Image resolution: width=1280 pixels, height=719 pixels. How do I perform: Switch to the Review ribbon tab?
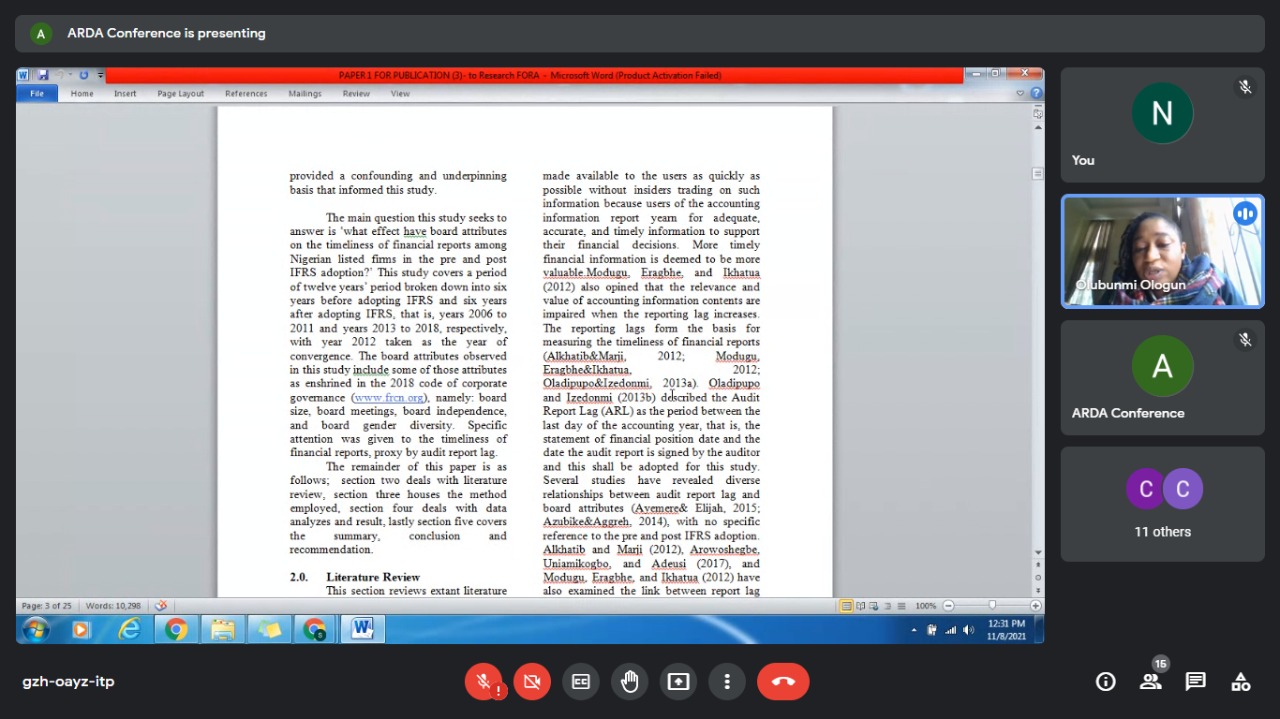(356, 94)
